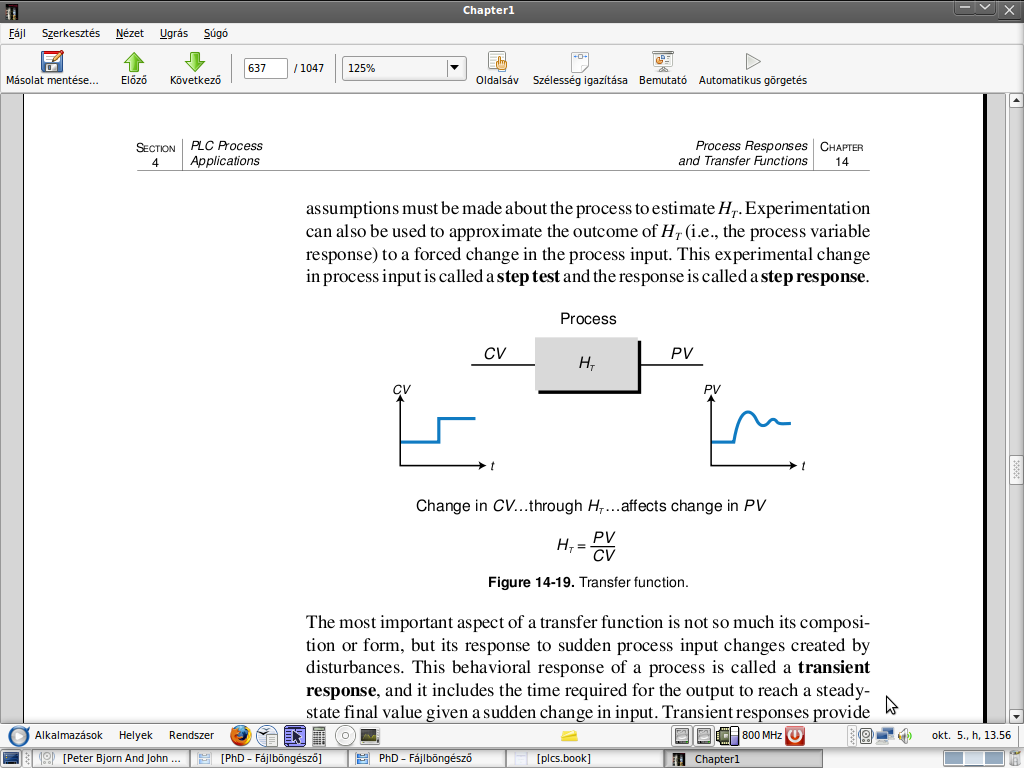Open the Helyek panel menu

(x=136, y=735)
